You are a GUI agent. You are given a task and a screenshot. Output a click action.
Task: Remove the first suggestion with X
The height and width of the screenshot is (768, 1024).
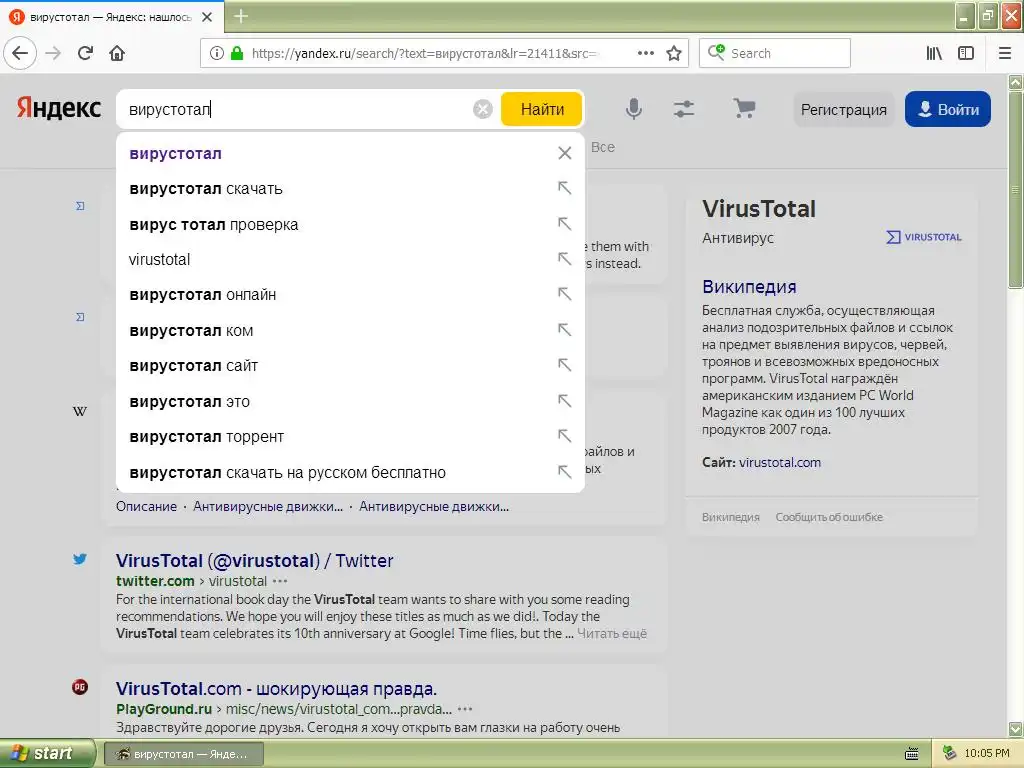coord(565,153)
